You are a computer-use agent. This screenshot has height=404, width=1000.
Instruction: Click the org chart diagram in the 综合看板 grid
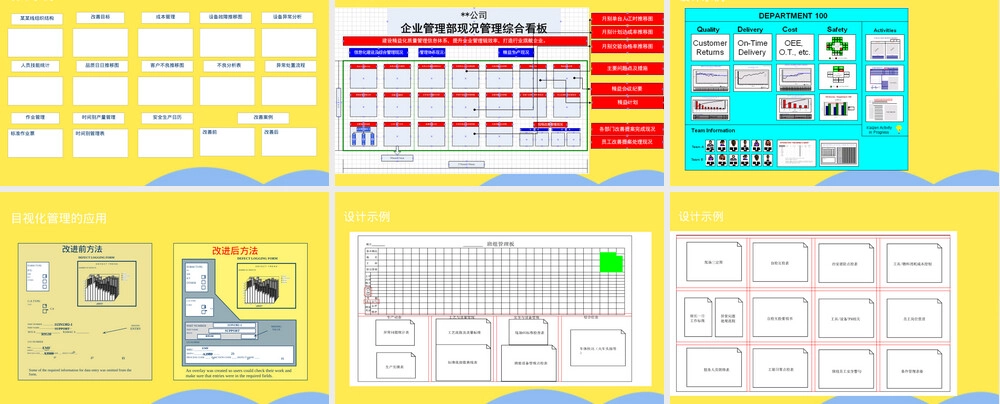(362, 136)
